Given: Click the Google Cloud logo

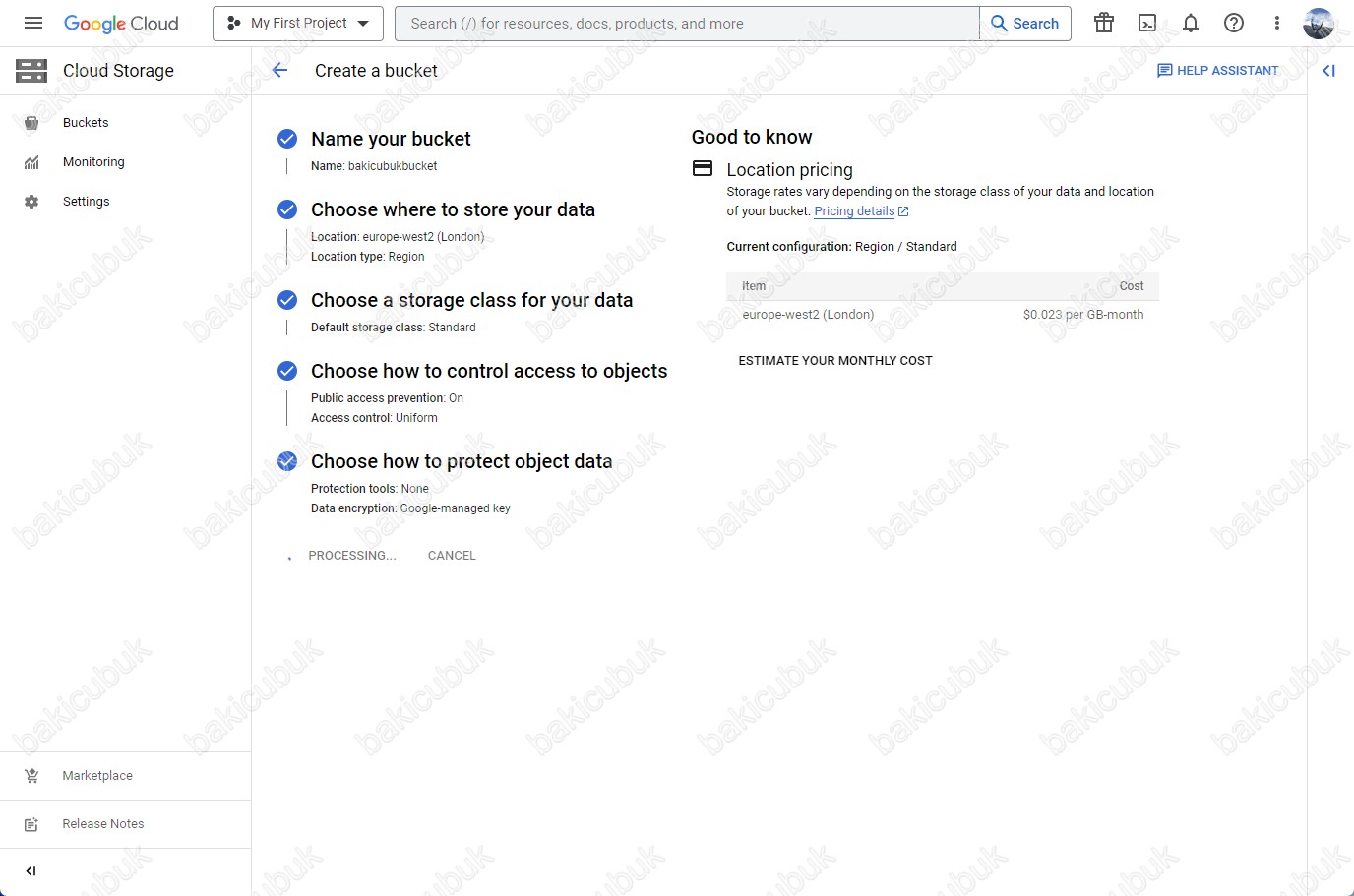Looking at the screenshot, I should tap(121, 23).
